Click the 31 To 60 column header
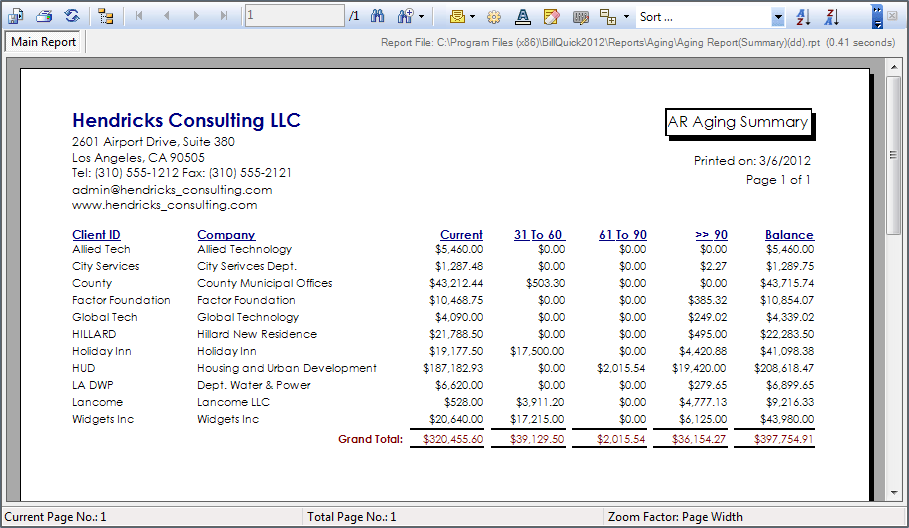This screenshot has height=528, width=909. (539, 235)
